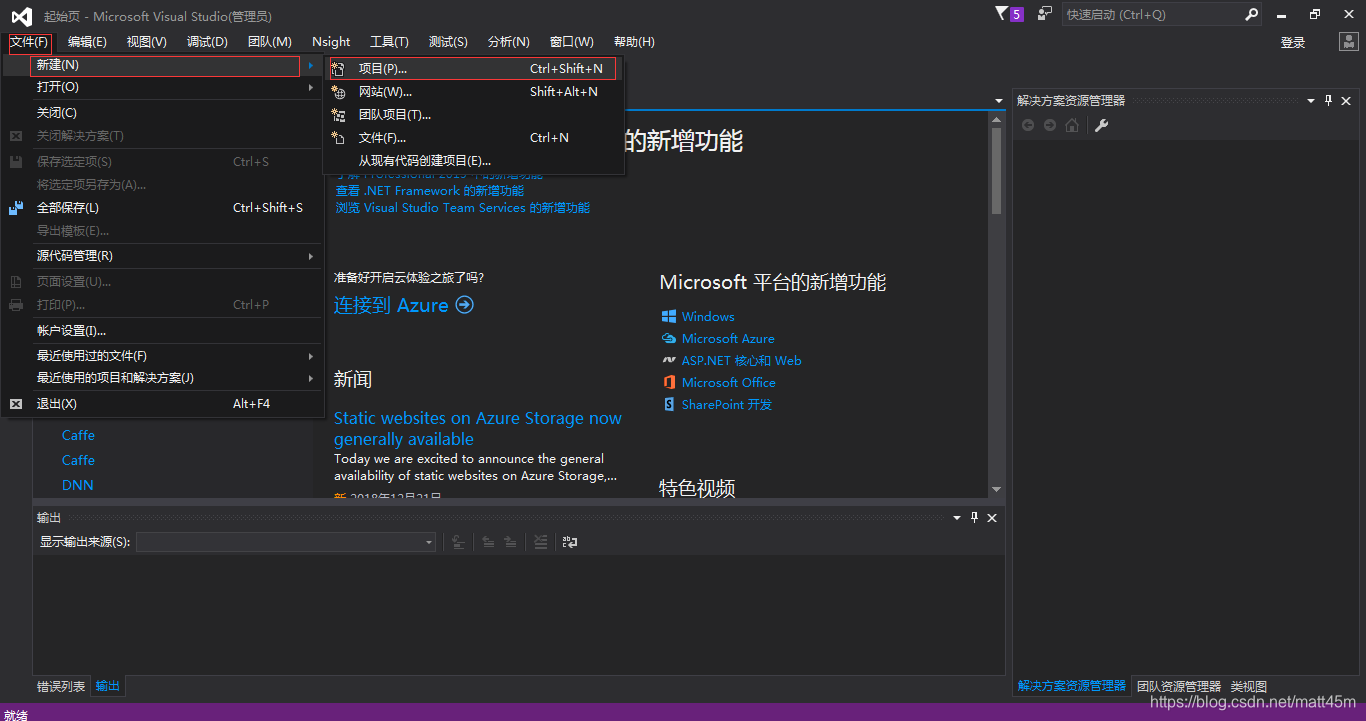The image size is (1366, 721).
Task: Open the View (视图) menu
Action: (146, 42)
